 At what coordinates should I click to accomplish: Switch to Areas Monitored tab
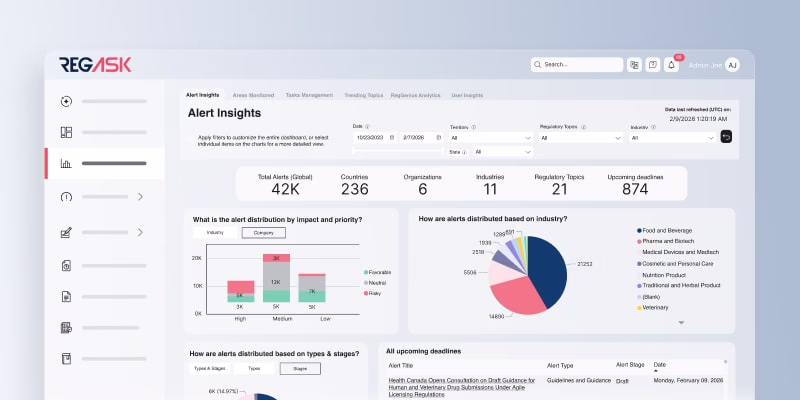253,95
